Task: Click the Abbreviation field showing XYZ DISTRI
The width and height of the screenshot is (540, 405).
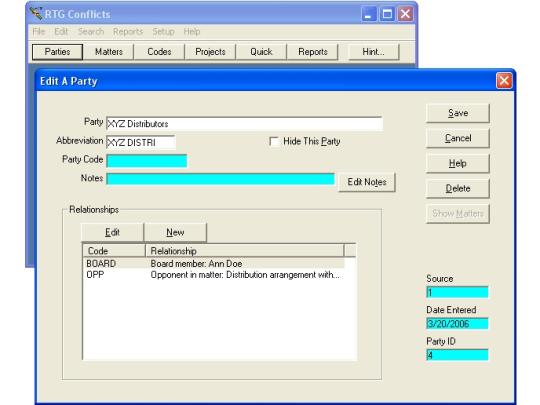Action: pyautogui.click(x=141, y=142)
